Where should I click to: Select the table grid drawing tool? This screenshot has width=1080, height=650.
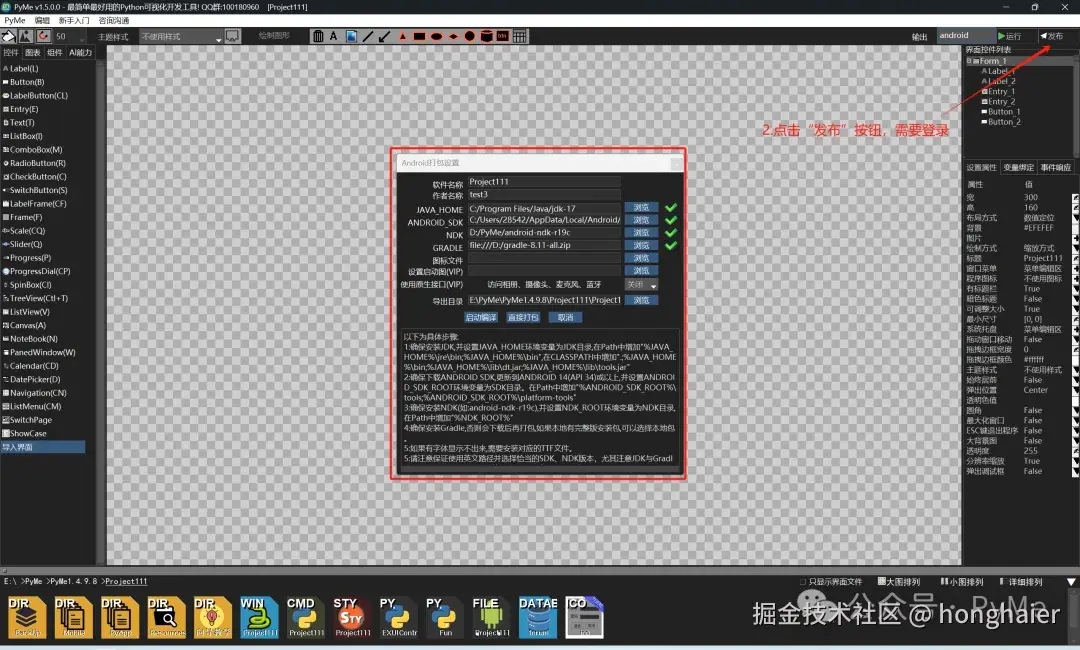click(520, 36)
